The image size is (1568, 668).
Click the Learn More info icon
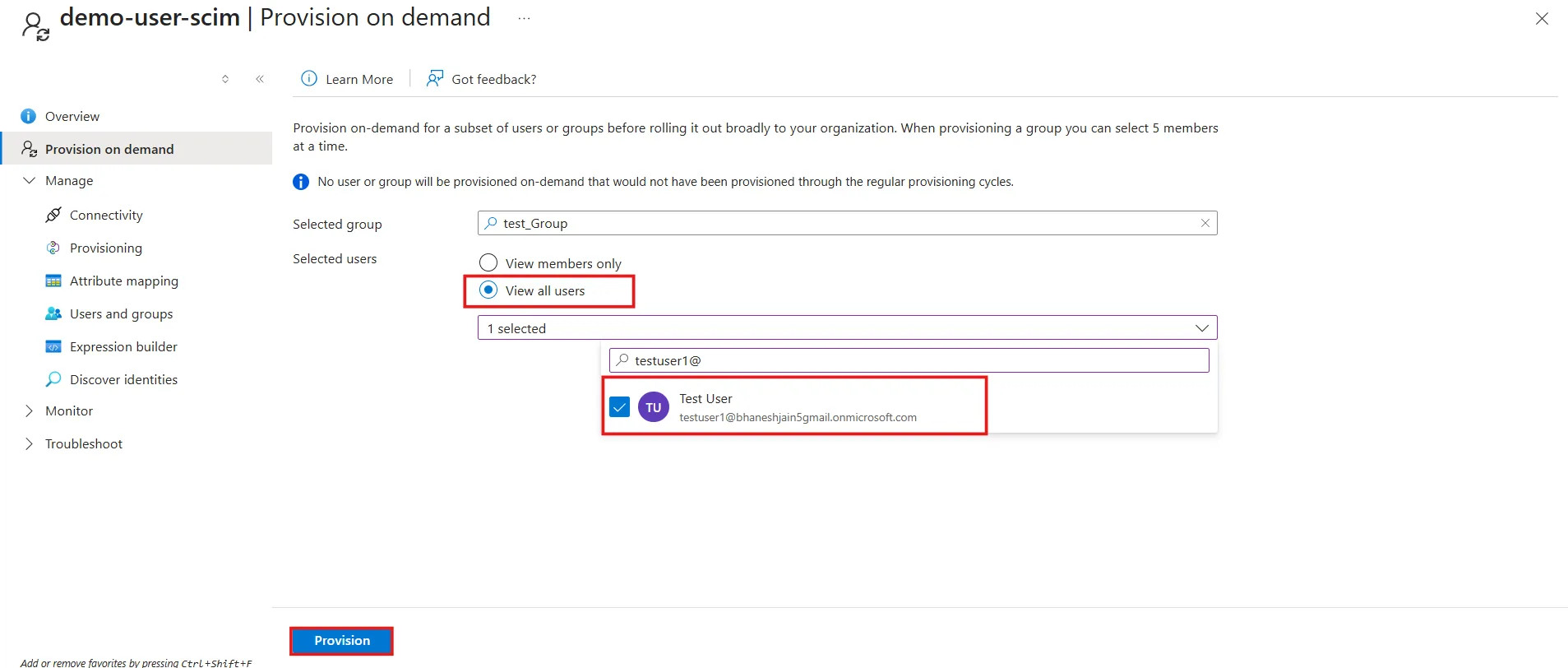click(309, 78)
